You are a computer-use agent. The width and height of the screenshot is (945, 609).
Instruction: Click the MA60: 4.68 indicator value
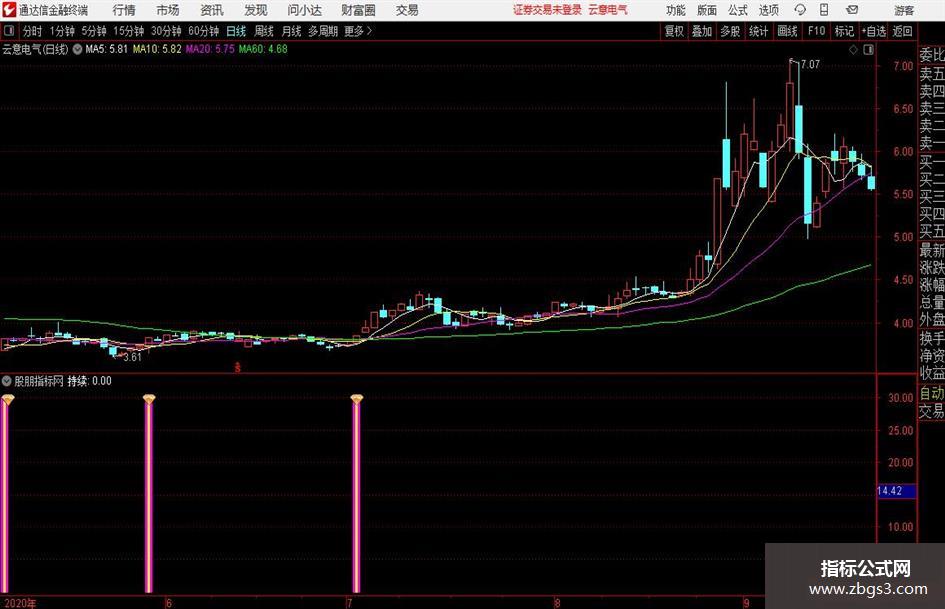pyautogui.click(x=263, y=49)
